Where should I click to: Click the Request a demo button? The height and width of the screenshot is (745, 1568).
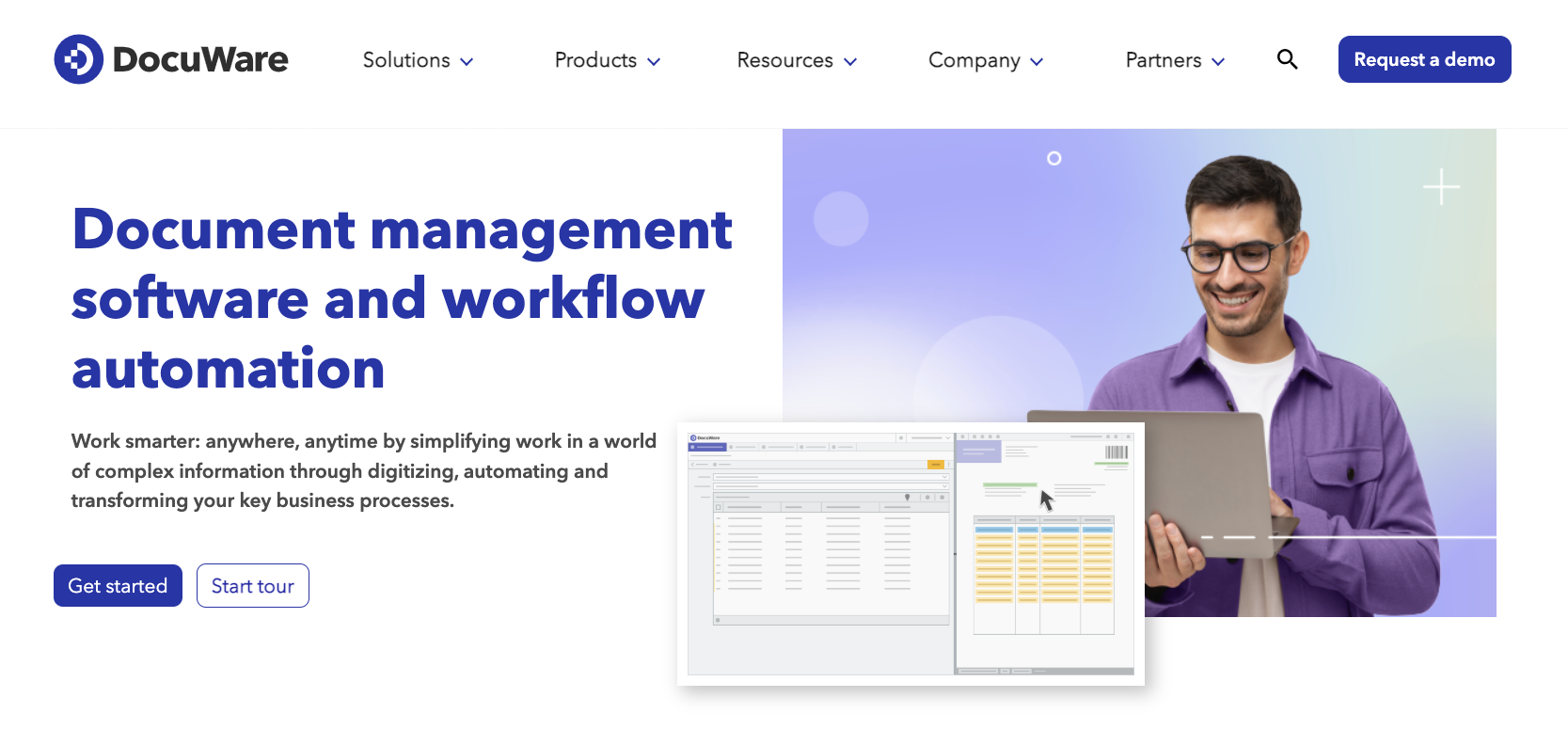(x=1424, y=59)
